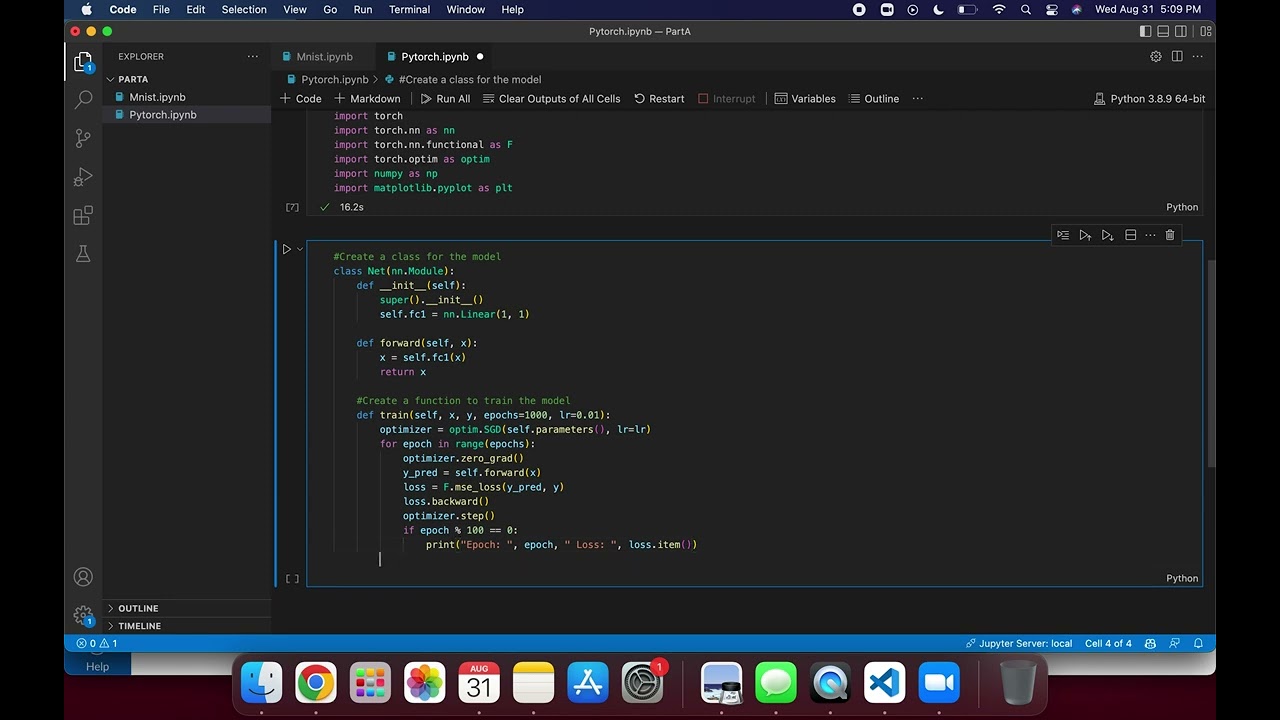Screen dimensions: 1280x720
Task: Switch to the Mnist.ipynb tab
Action: pyautogui.click(x=324, y=57)
